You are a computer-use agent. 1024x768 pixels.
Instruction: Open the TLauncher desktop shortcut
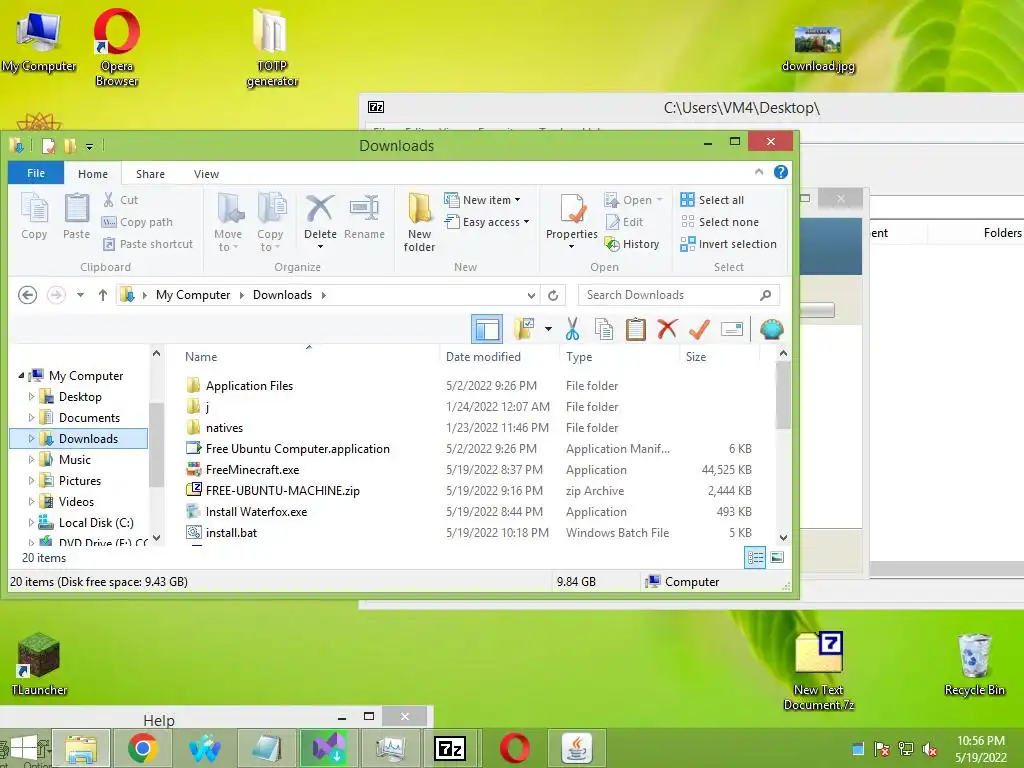39,664
